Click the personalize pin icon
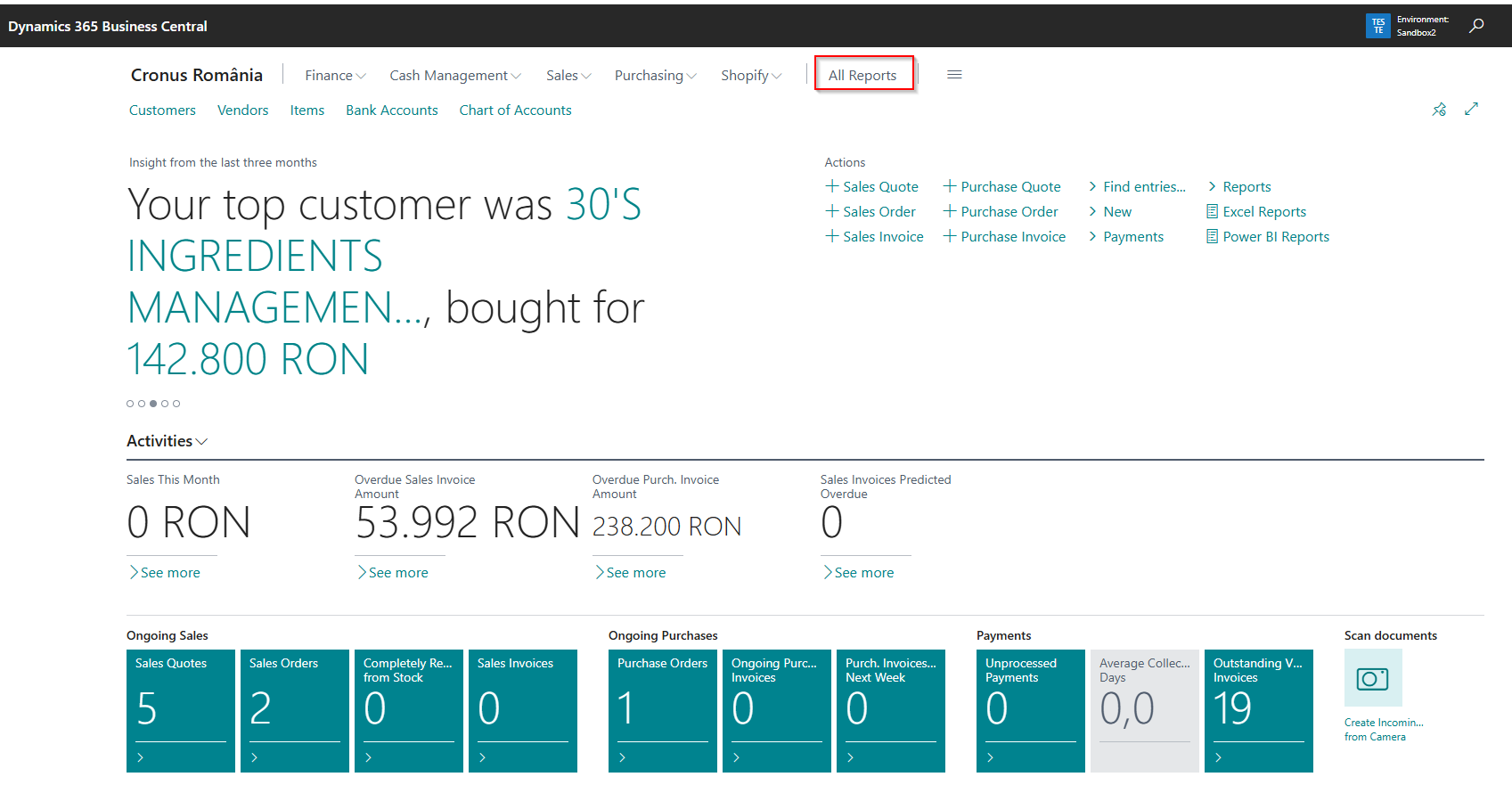 coord(1439,110)
